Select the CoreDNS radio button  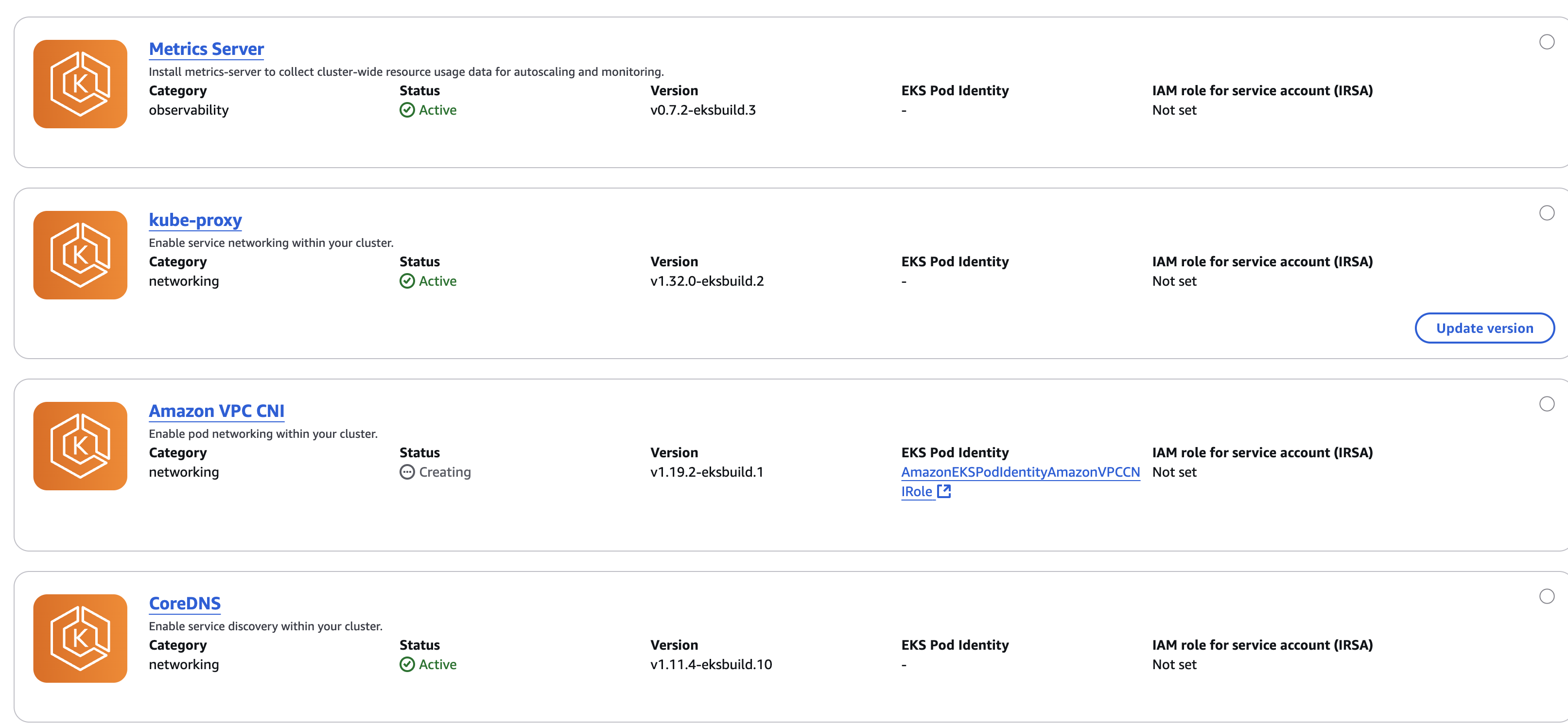[1547, 596]
